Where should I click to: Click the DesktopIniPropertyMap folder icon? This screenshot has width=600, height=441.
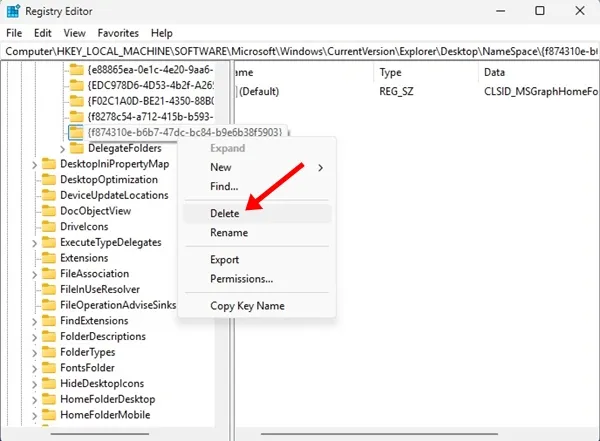click(49, 163)
